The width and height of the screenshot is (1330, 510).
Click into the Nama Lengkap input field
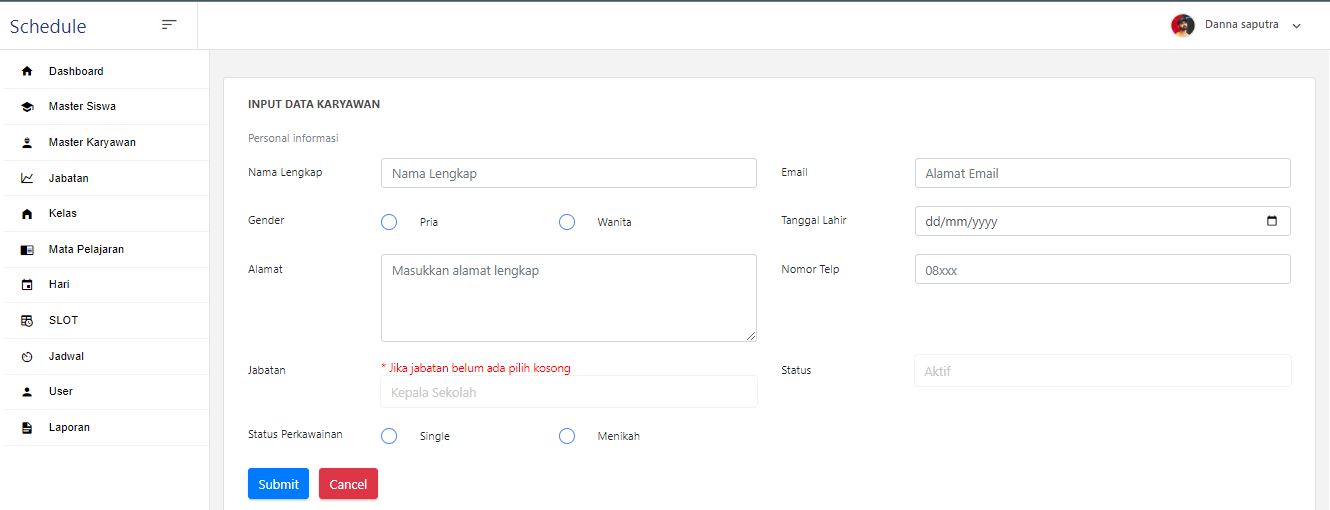(568, 173)
